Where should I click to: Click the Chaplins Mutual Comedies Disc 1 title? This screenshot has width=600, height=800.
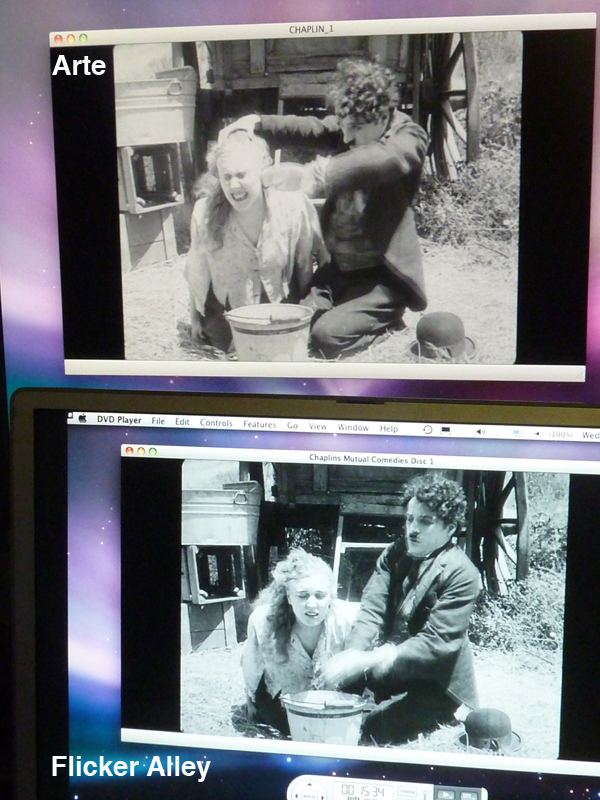click(371, 459)
